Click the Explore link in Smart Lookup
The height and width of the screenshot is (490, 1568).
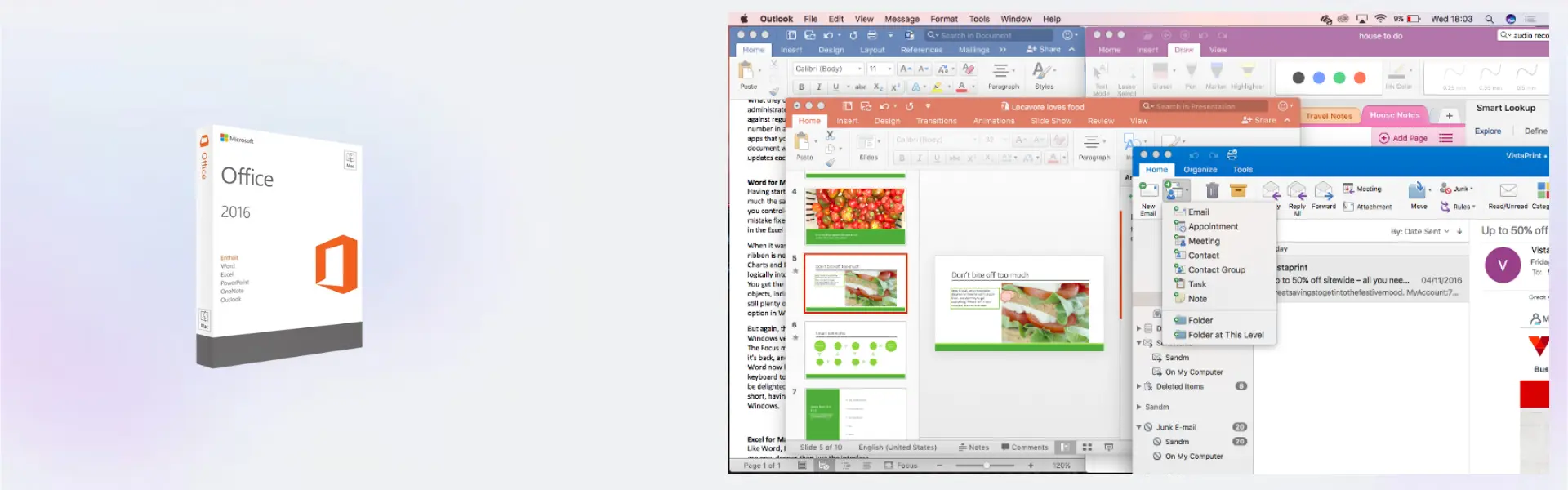(1487, 131)
